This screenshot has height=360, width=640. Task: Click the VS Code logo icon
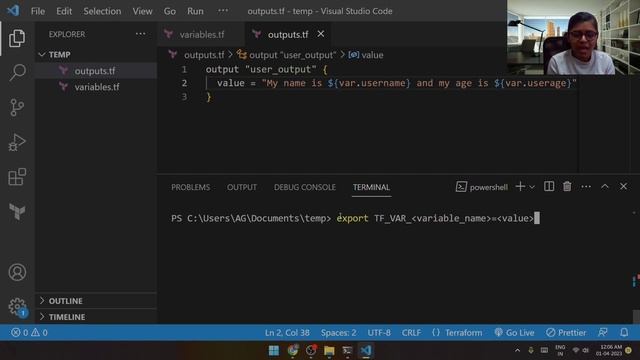pyautogui.click(x=13, y=11)
